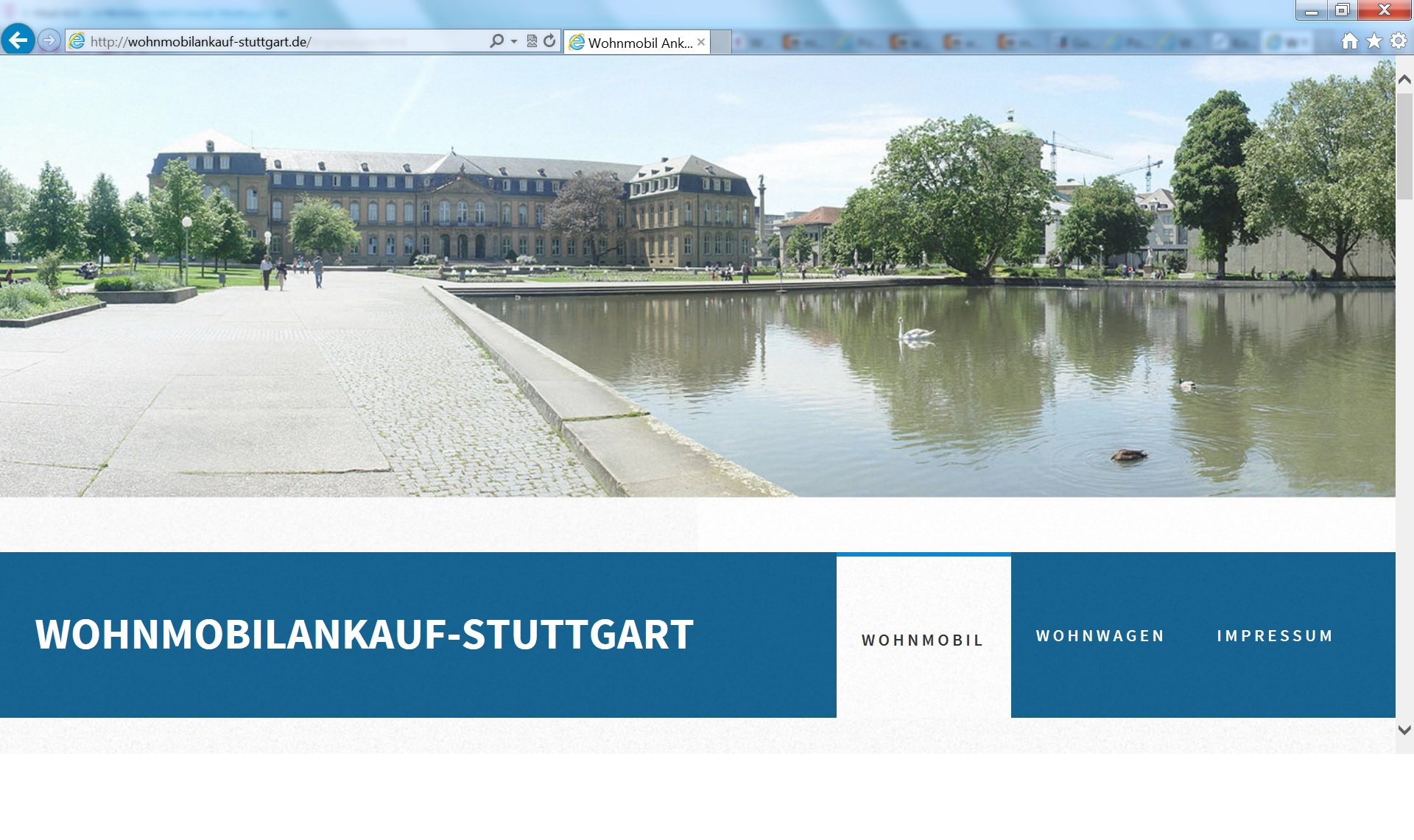
Task: Expand the address bar autocomplete dropdown arrow
Action: pos(514,42)
